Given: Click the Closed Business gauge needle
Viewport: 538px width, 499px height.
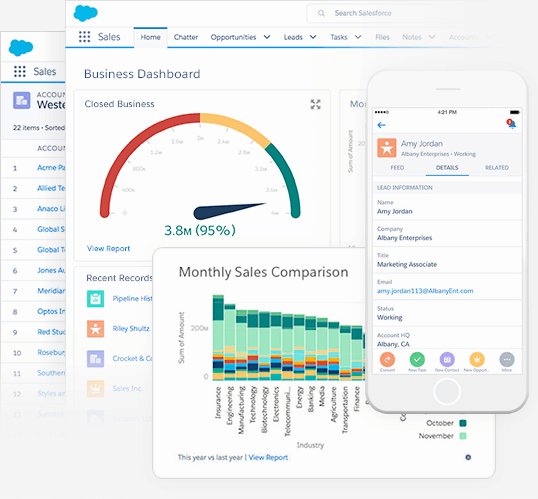Looking at the screenshot, I should [x=226, y=210].
